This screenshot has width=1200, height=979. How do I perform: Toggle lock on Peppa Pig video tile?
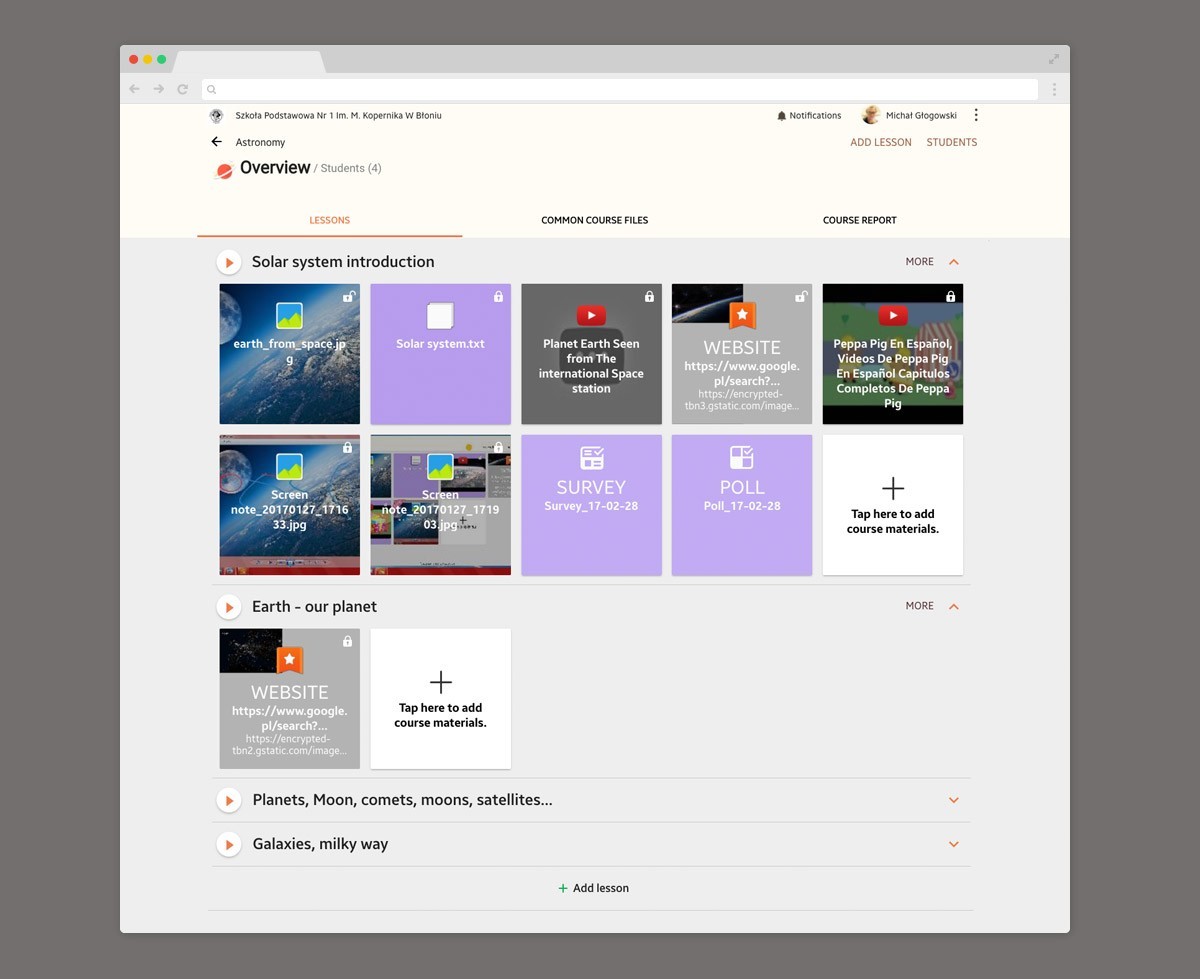tap(950, 297)
